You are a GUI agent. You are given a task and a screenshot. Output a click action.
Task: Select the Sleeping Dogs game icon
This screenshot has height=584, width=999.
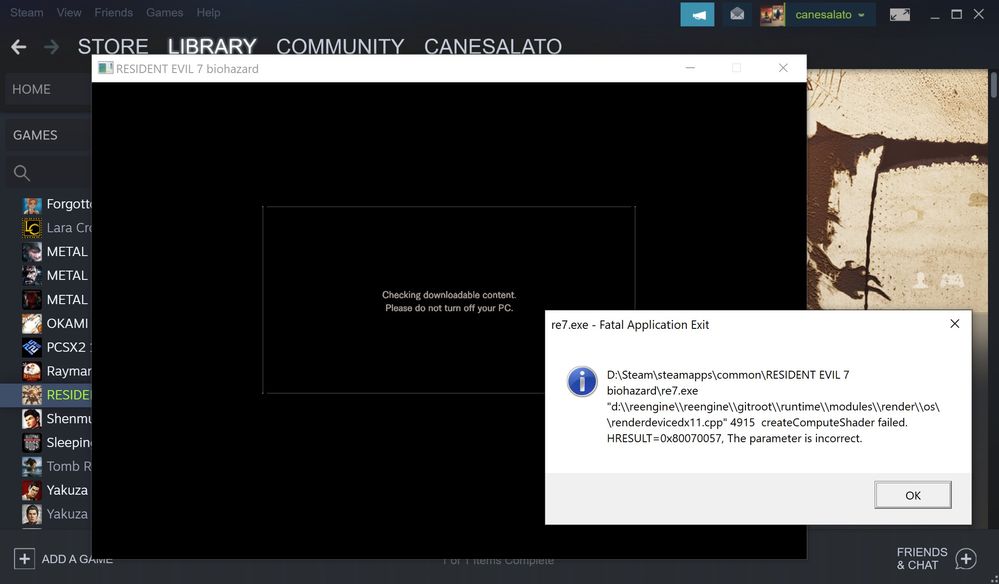coord(32,443)
